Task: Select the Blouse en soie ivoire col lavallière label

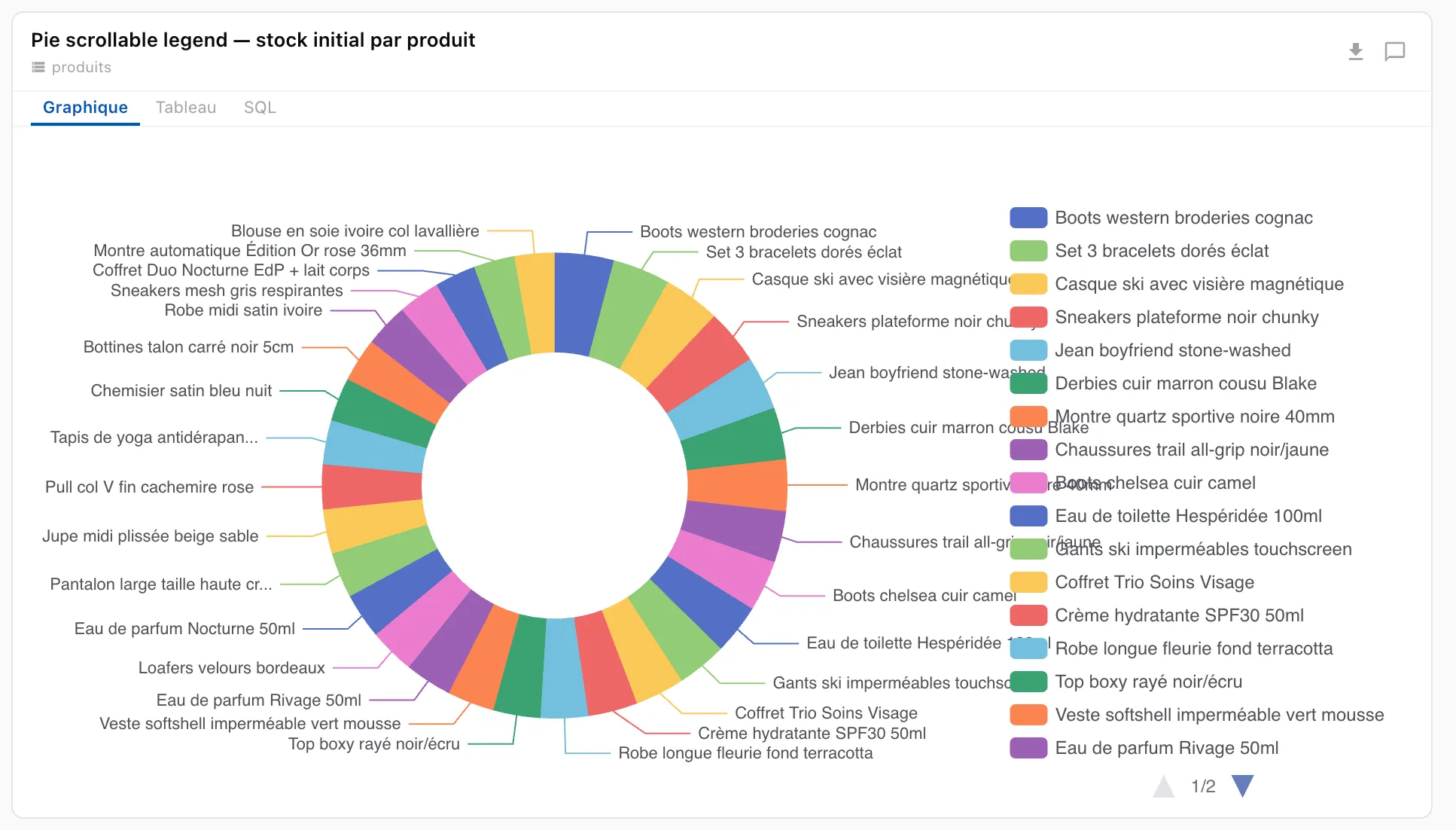Action: point(355,231)
